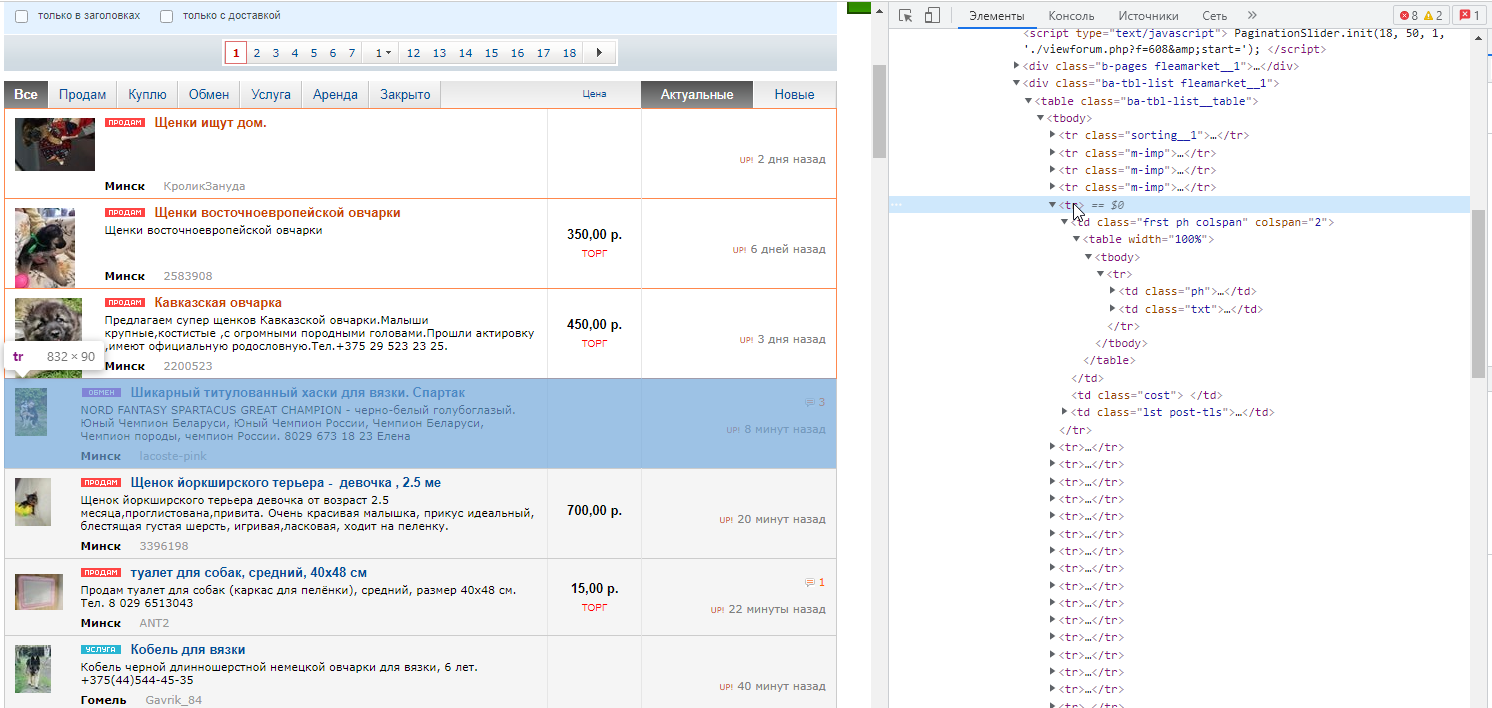Collapse the div ba-tbl-list fleamarket node
Screen dimensions: 1492x708
[x=1017, y=84]
